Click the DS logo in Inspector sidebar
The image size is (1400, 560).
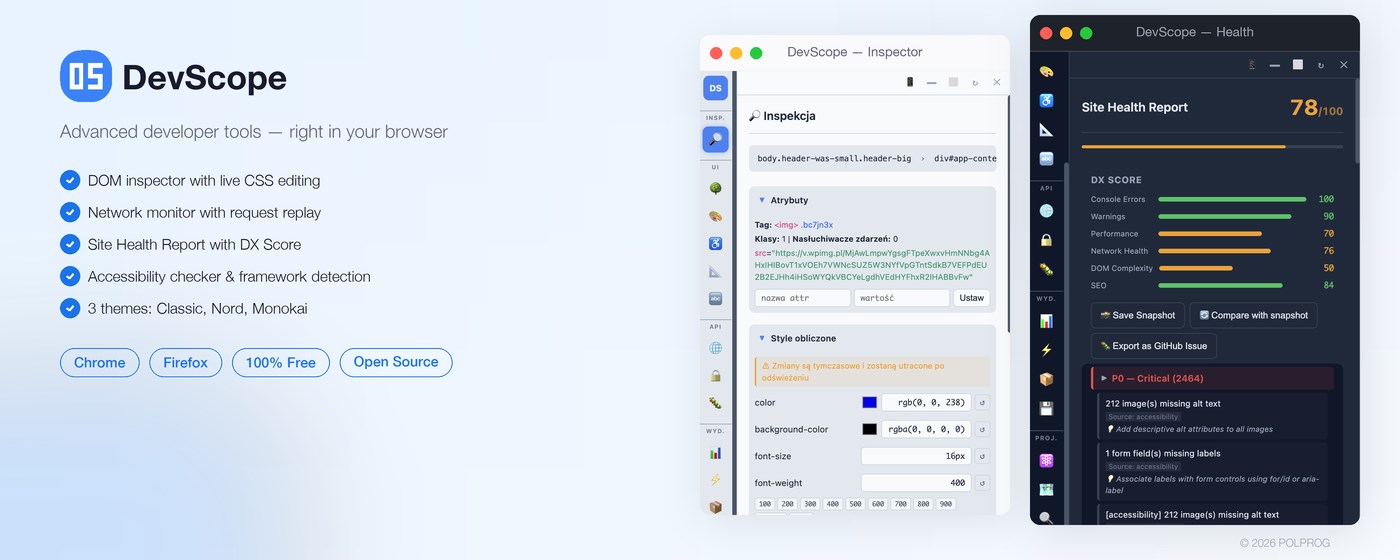coord(715,89)
